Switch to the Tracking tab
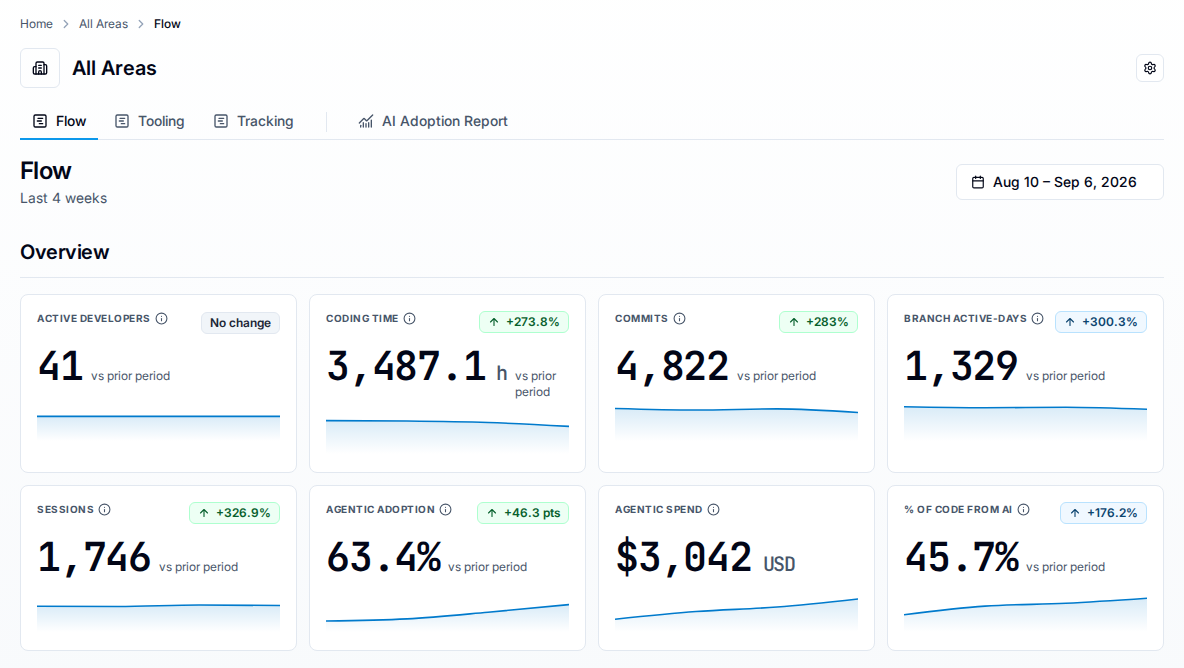This screenshot has height=668, width=1184. point(254,122)
